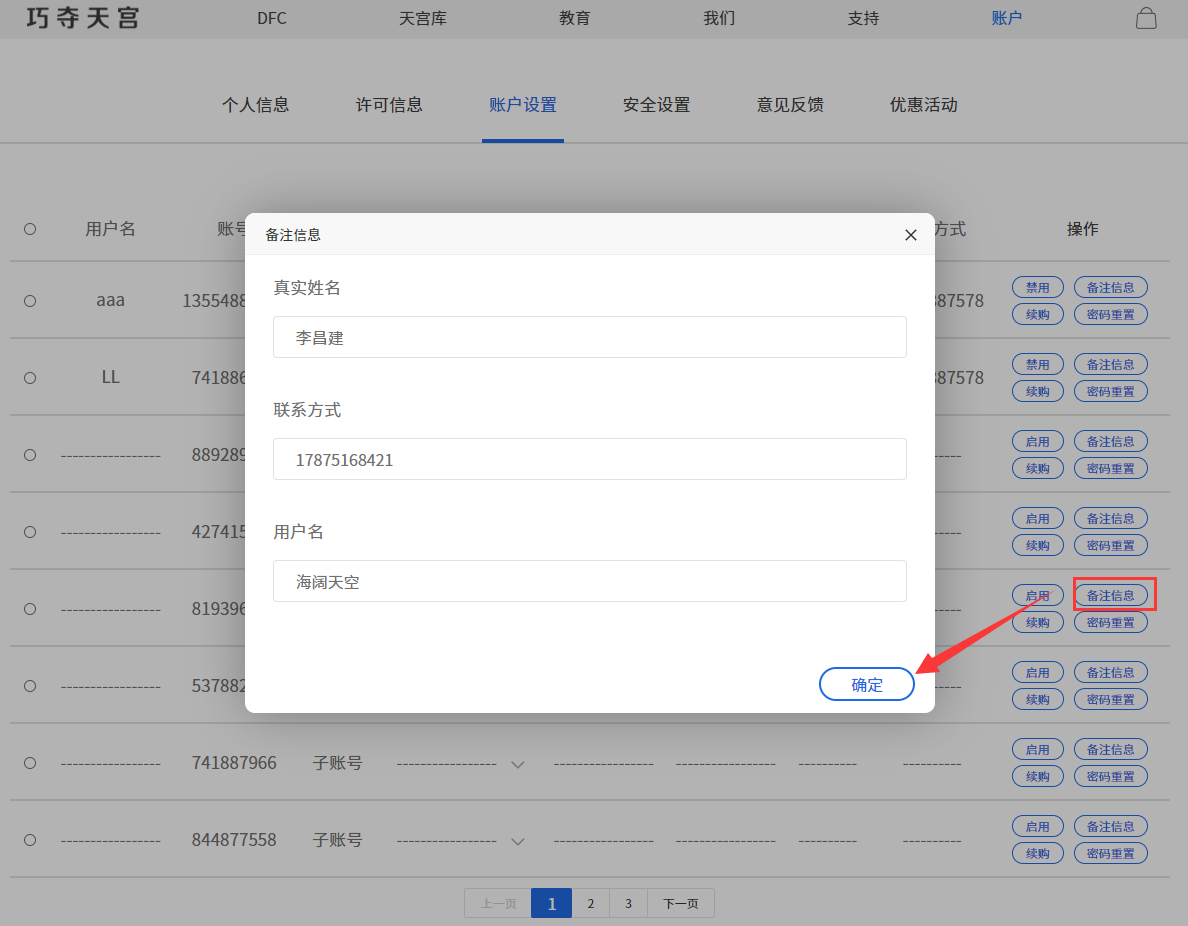Go to page 2 in pagination

(x=590, y=904)
